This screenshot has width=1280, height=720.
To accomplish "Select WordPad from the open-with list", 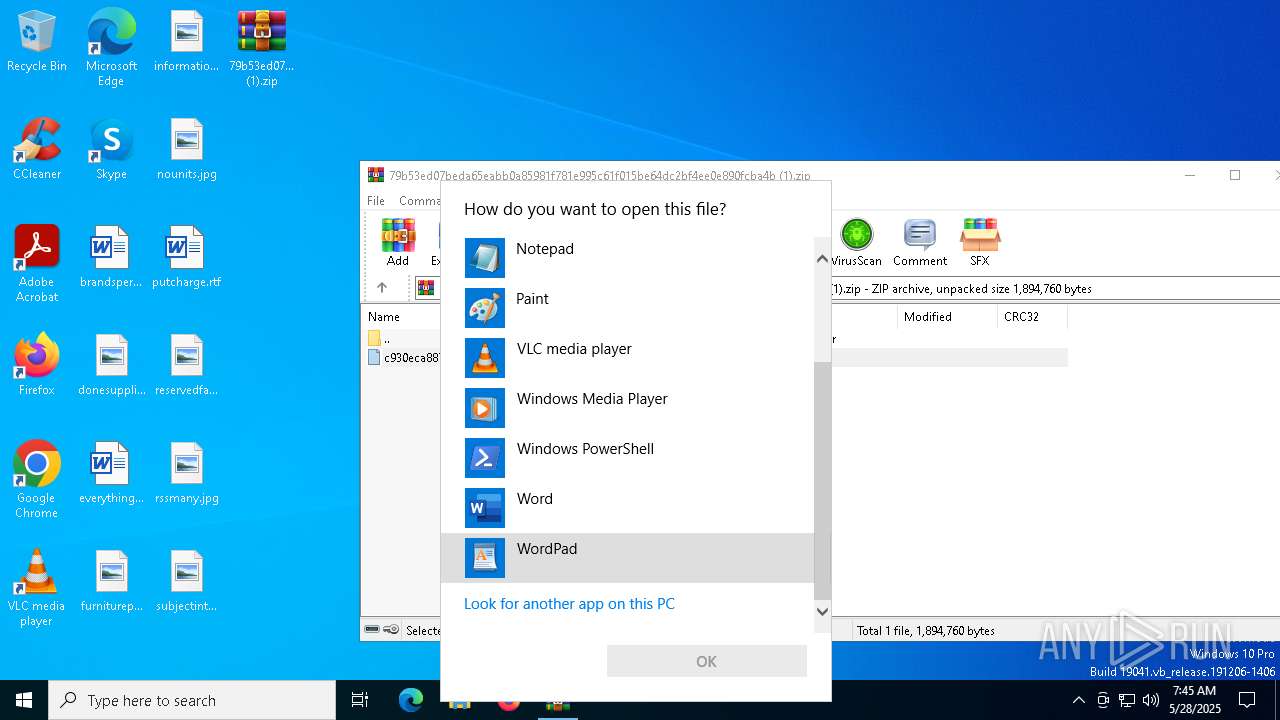I will tap(627, 558).
